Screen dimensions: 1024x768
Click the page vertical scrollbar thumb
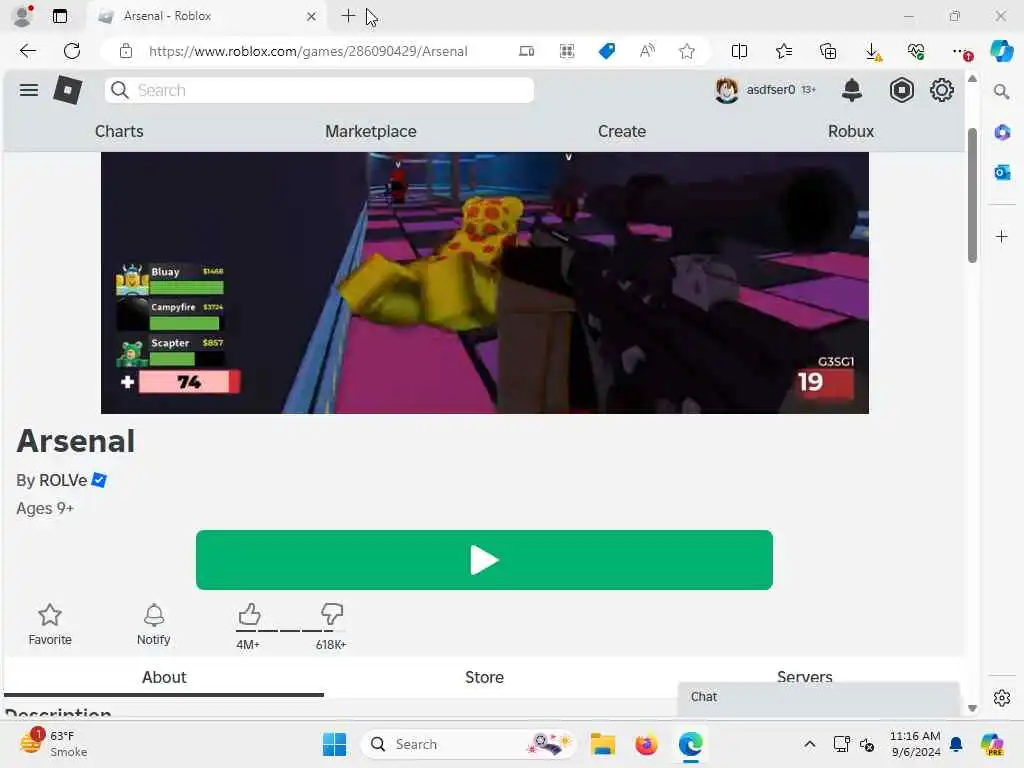[x=972, y=196]
